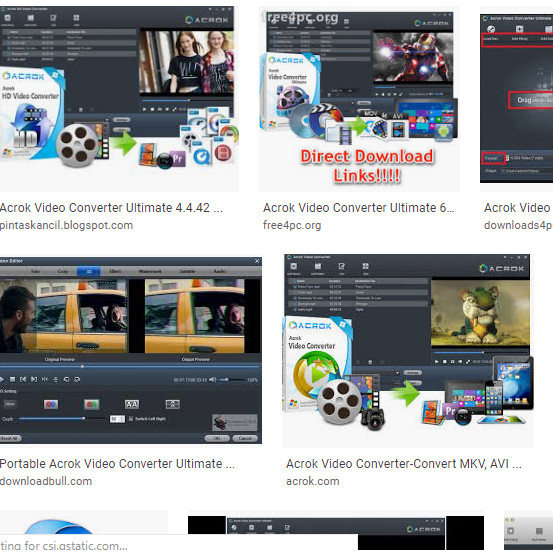The width and height of the screenshot is (553, 553).
Task: Open result titled Acrok Video Converter Ultimate 6…
Action: click(359, 208)
